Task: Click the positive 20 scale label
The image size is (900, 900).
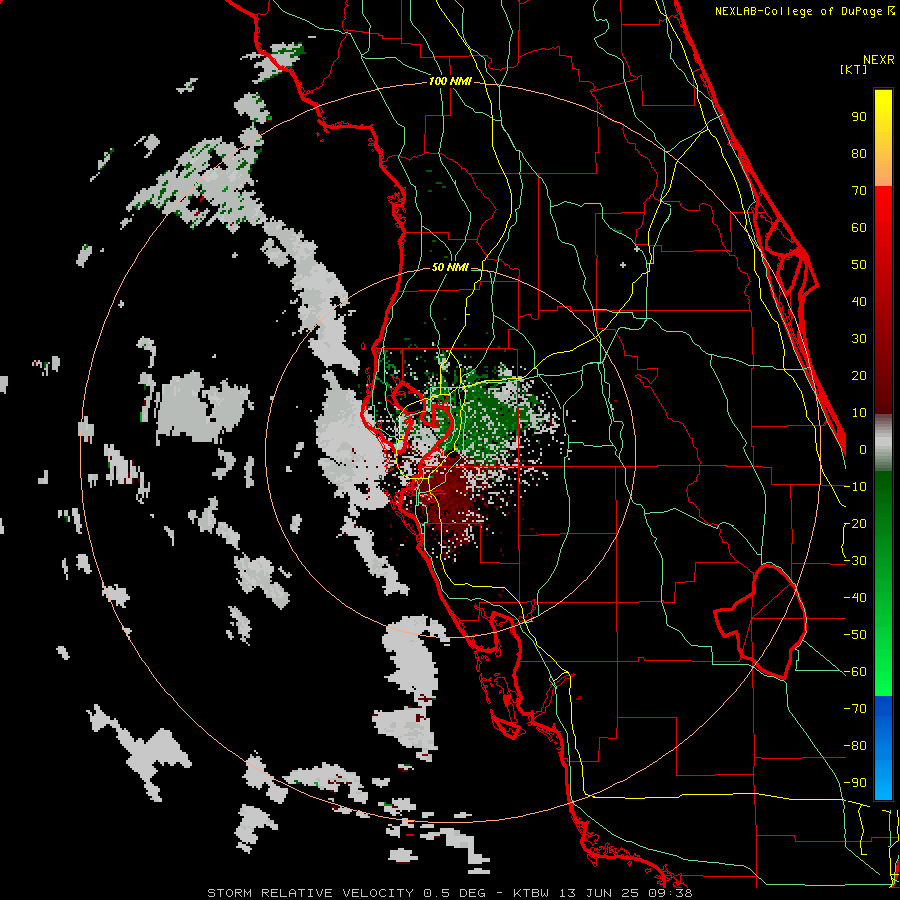Action: (859, 375)
